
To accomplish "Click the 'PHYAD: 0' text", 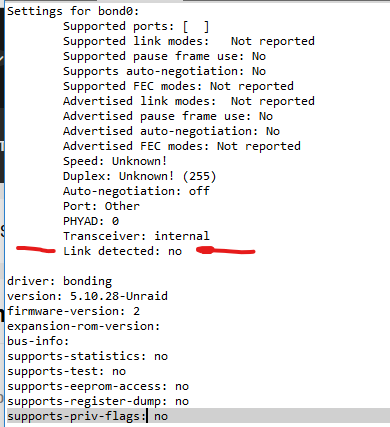I will pos(91,221).
